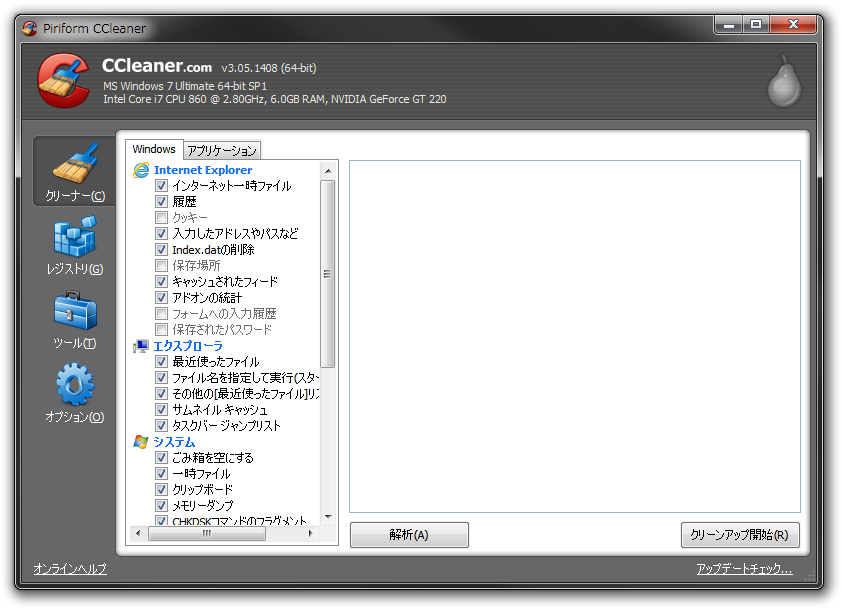Click the title bar CCleaner icon
The height and width of the screenshot is (608, 842).
click(x=30, y=28)
